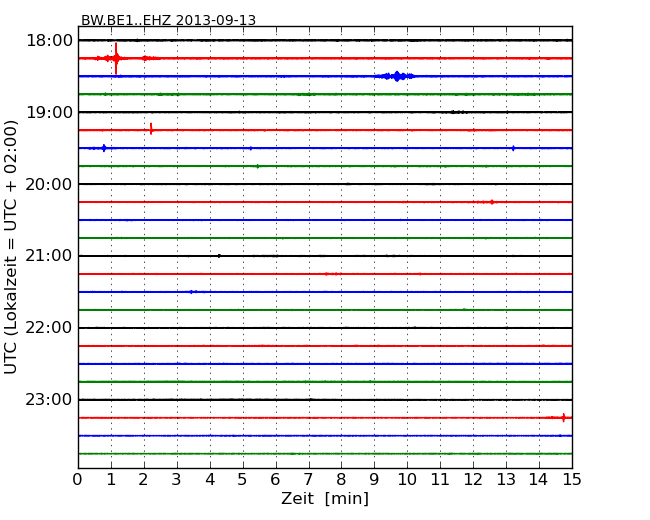Click the 18:00 time tick label
650x520 pixels.
49,41
